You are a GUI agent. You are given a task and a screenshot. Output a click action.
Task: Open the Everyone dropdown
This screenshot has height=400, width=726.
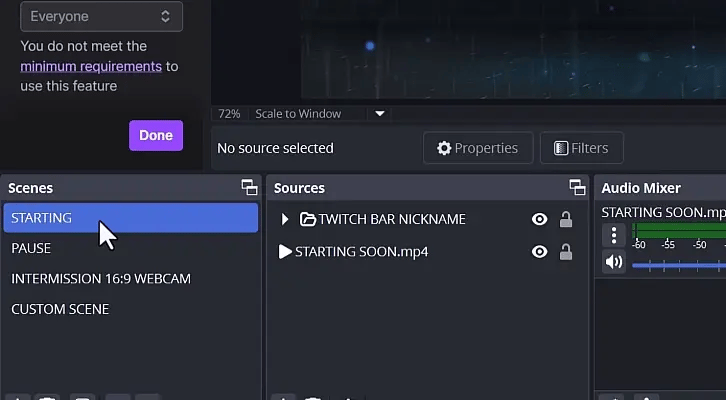[x=100, y=16]
